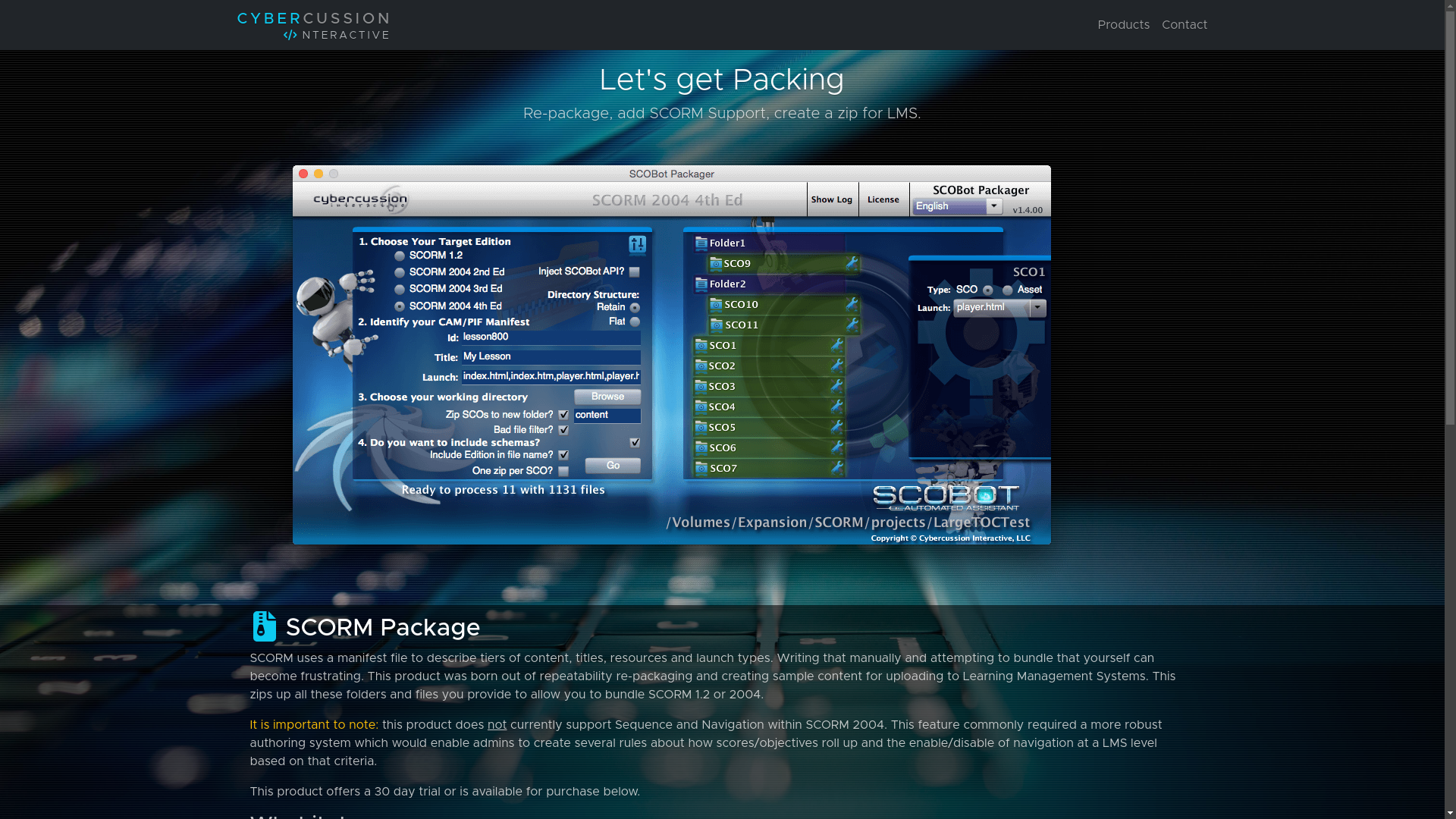Image resolution: width=1456 pixels, height=819 pixels.
Task: Click the Cybercussion Interactive site logo
Action: point(313,25)
